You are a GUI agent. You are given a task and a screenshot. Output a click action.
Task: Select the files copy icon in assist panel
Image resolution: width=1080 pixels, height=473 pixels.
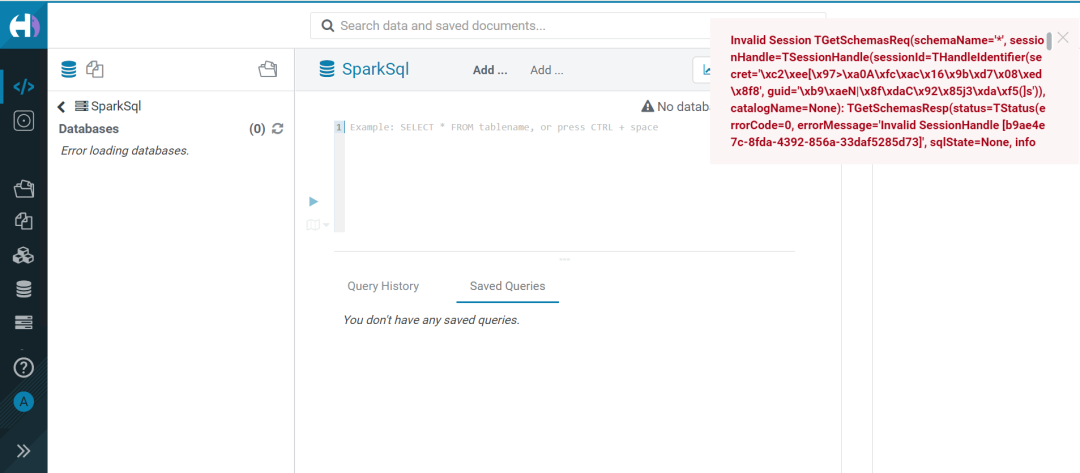pos(94,69)
